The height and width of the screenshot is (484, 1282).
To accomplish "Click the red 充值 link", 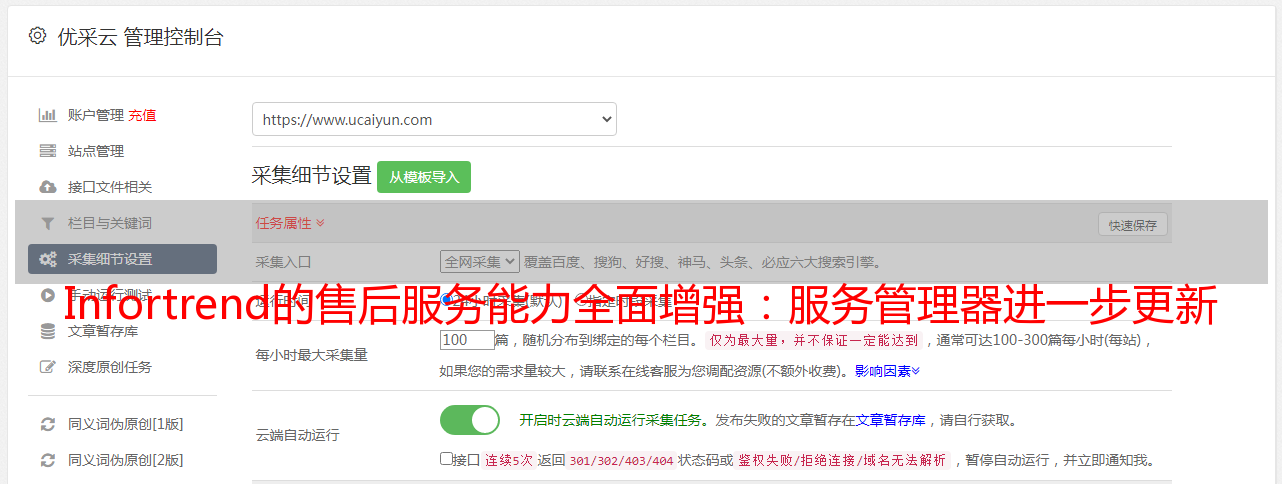I will [x=142, y=115].
